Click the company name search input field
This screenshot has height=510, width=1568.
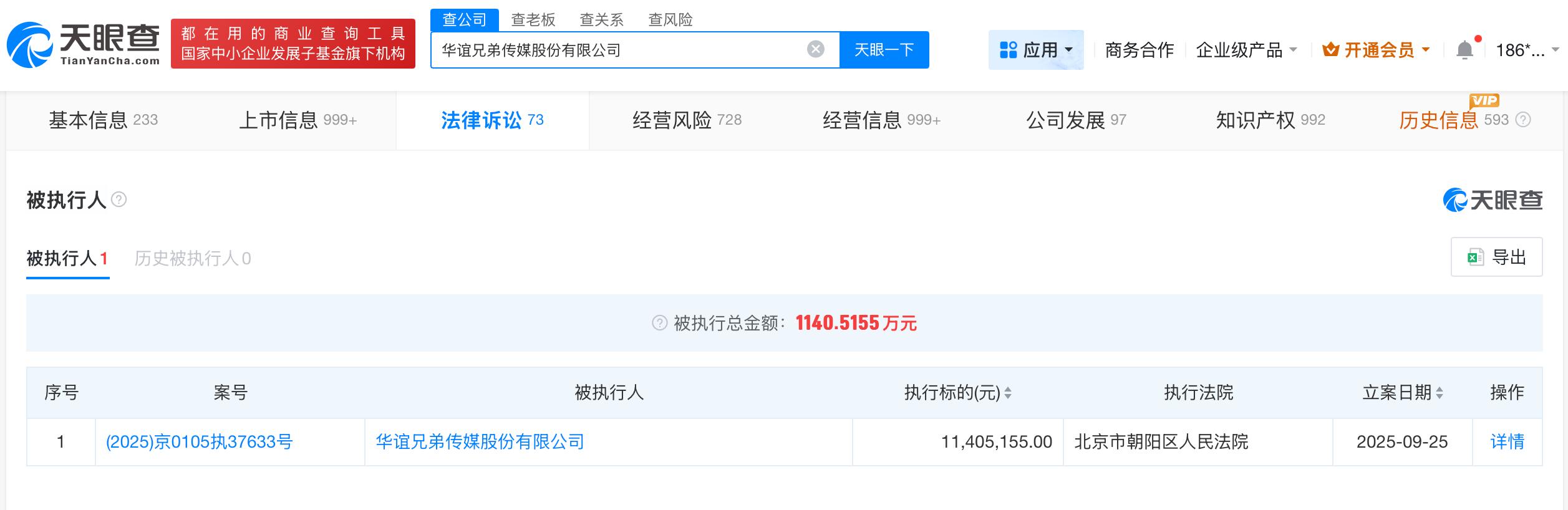point(617,50)
